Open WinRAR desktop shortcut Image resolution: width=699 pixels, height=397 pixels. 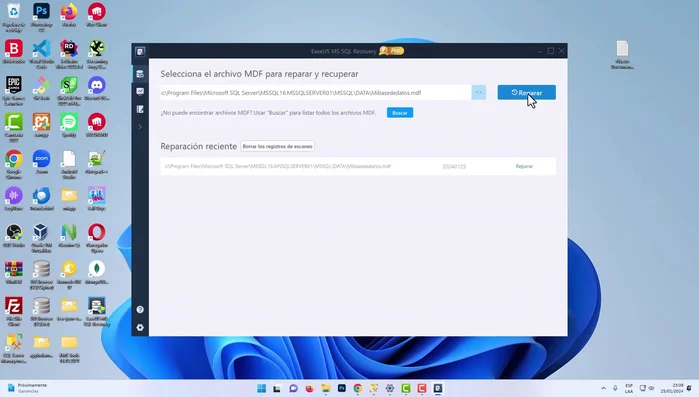tap(14, 272)
